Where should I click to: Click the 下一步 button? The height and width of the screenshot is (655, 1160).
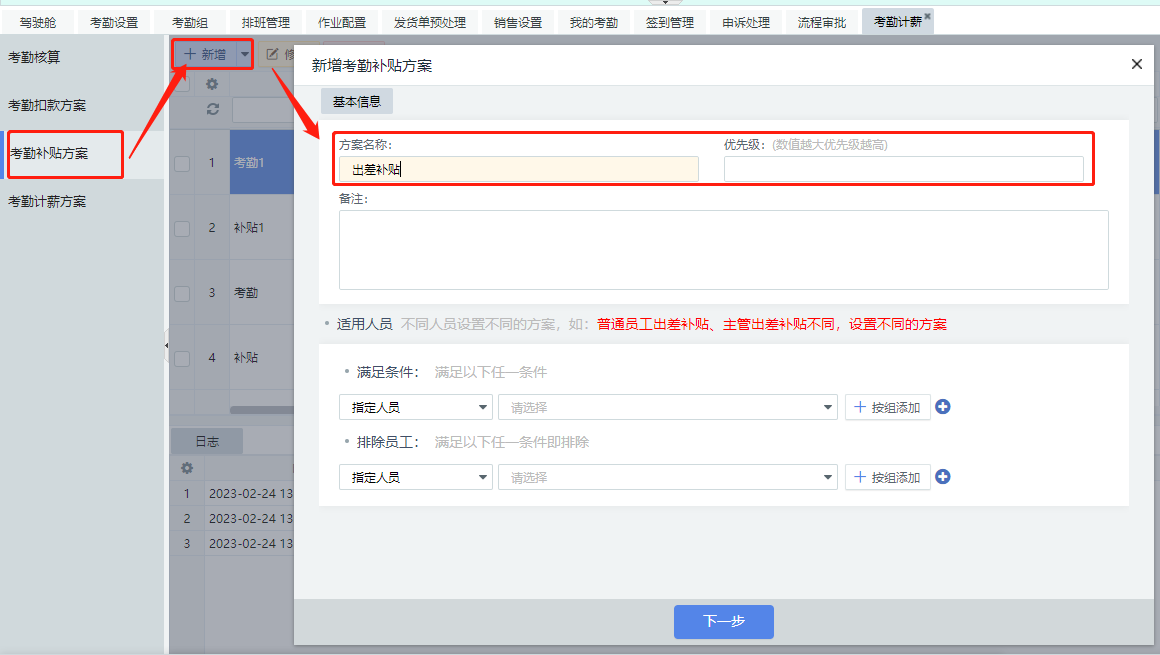tap(724, 622)
